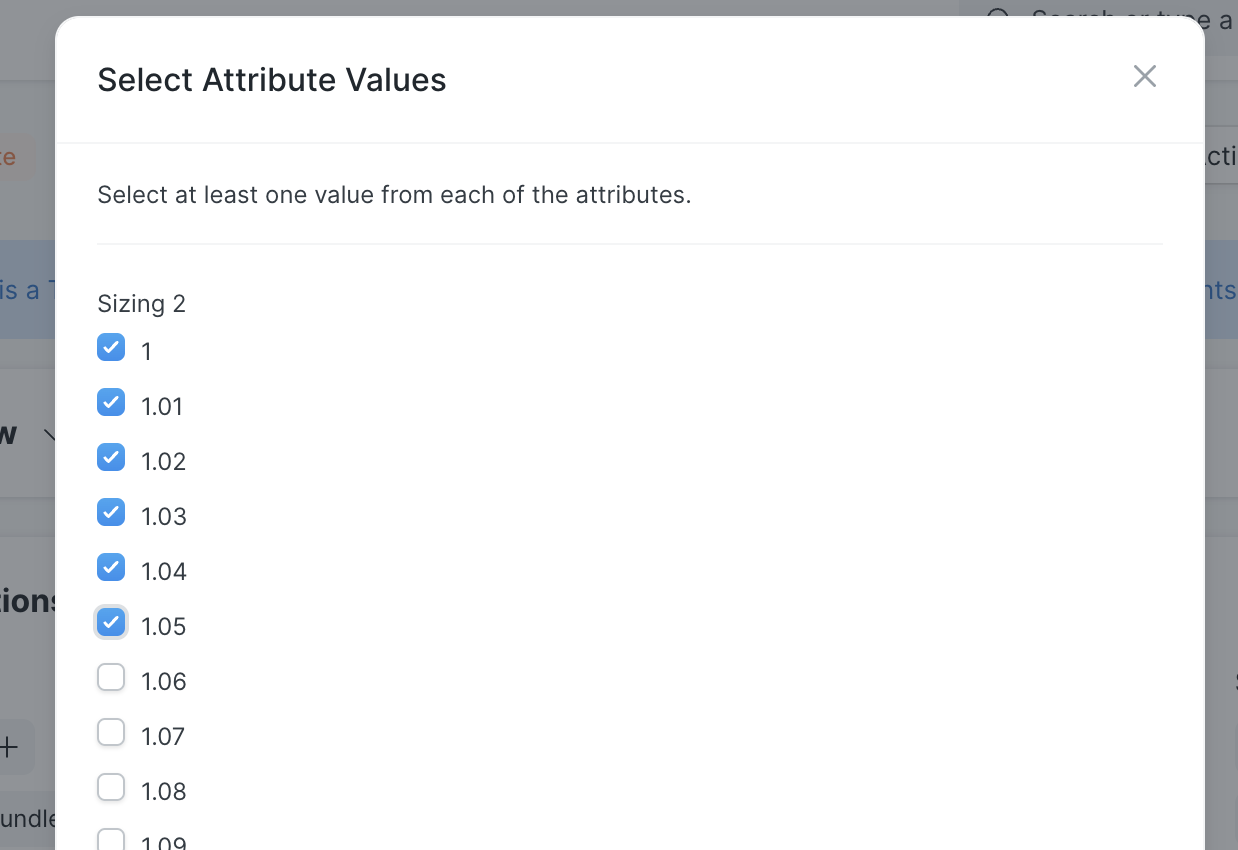Viewport: 1238px width, 850px height.
Task: Click the "undle" label at bottom left
Action: (22, 818)
